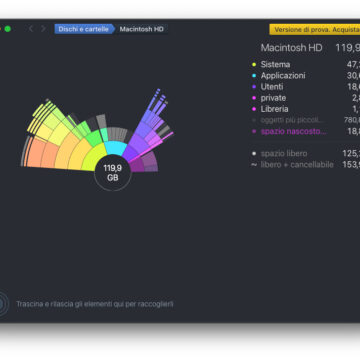The width and height of the screenshot is (360, 360).
Task: Select Utenti in the legend list
Action: click(305, 87)
